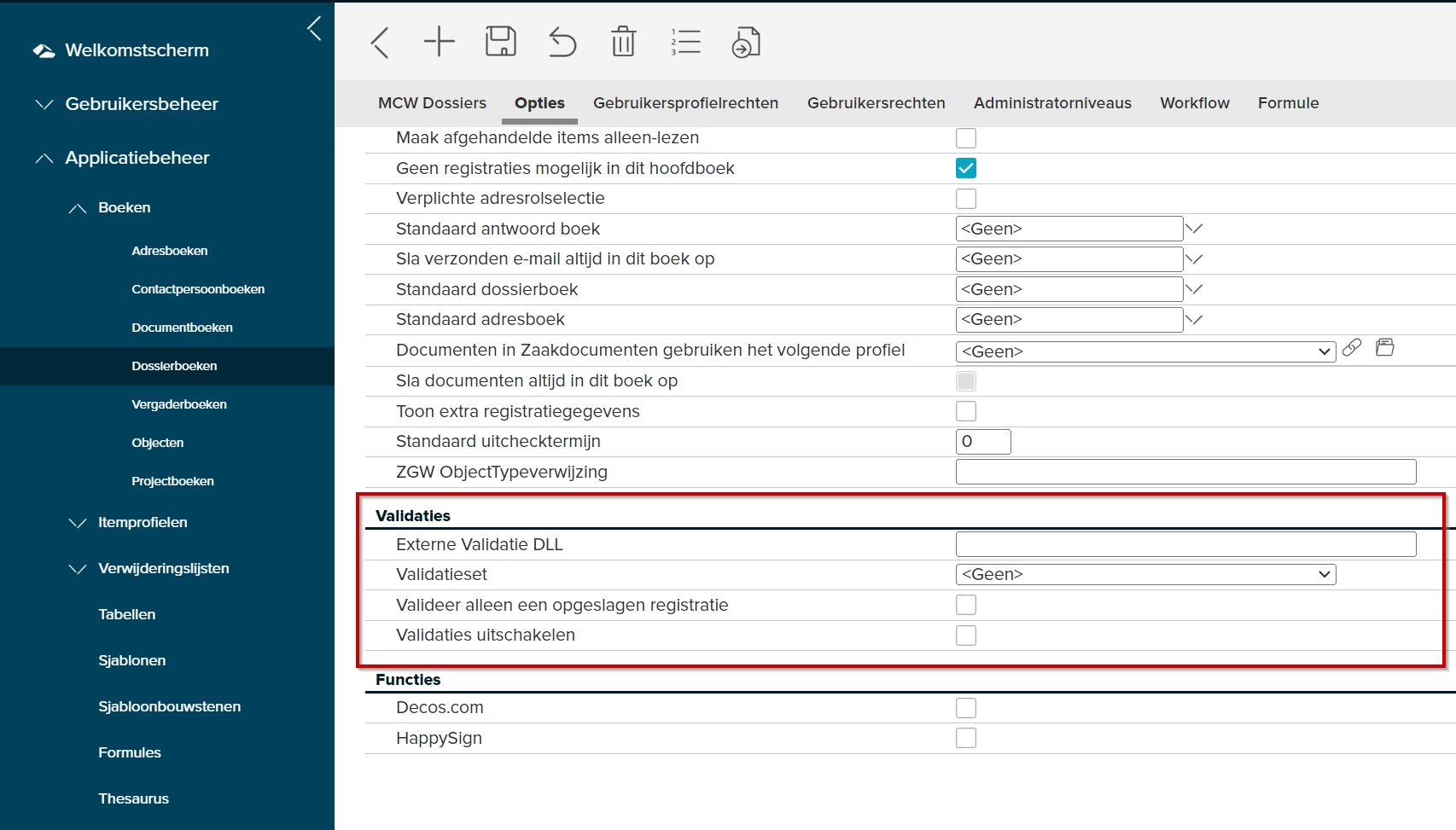Screen dimensions: 1456x830
Task: Expand Gebruikersbeheer in the sidebar
Action: [44, 104]
